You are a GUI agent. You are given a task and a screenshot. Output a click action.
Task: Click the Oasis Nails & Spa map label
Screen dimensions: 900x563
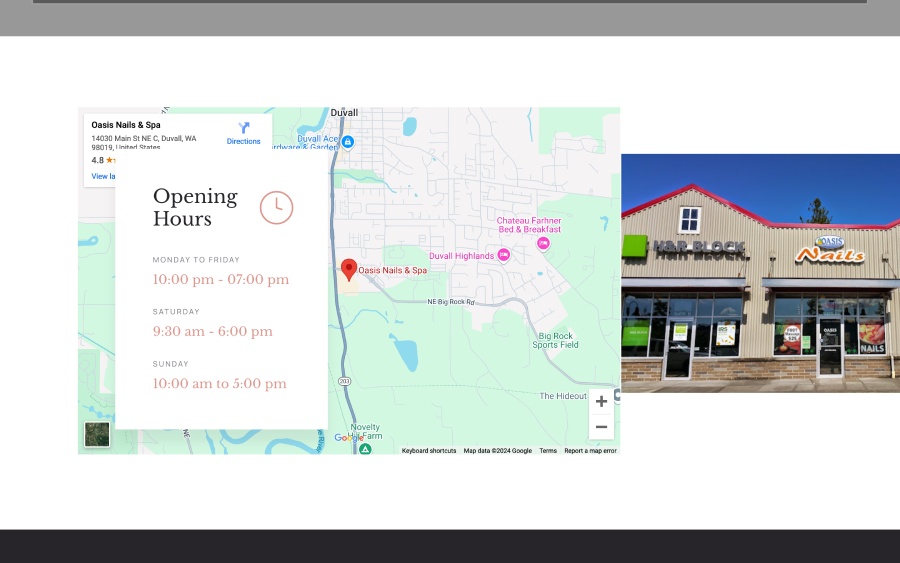[x=393, y=270]
